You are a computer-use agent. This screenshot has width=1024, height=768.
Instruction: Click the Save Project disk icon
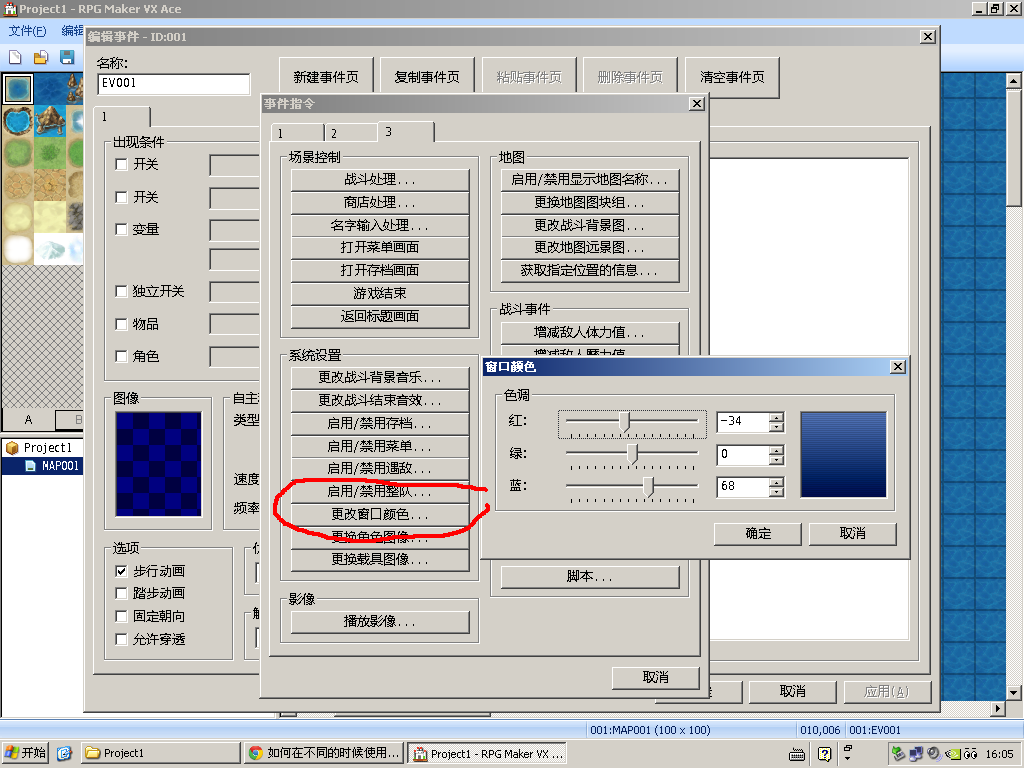tap(67, 57)
